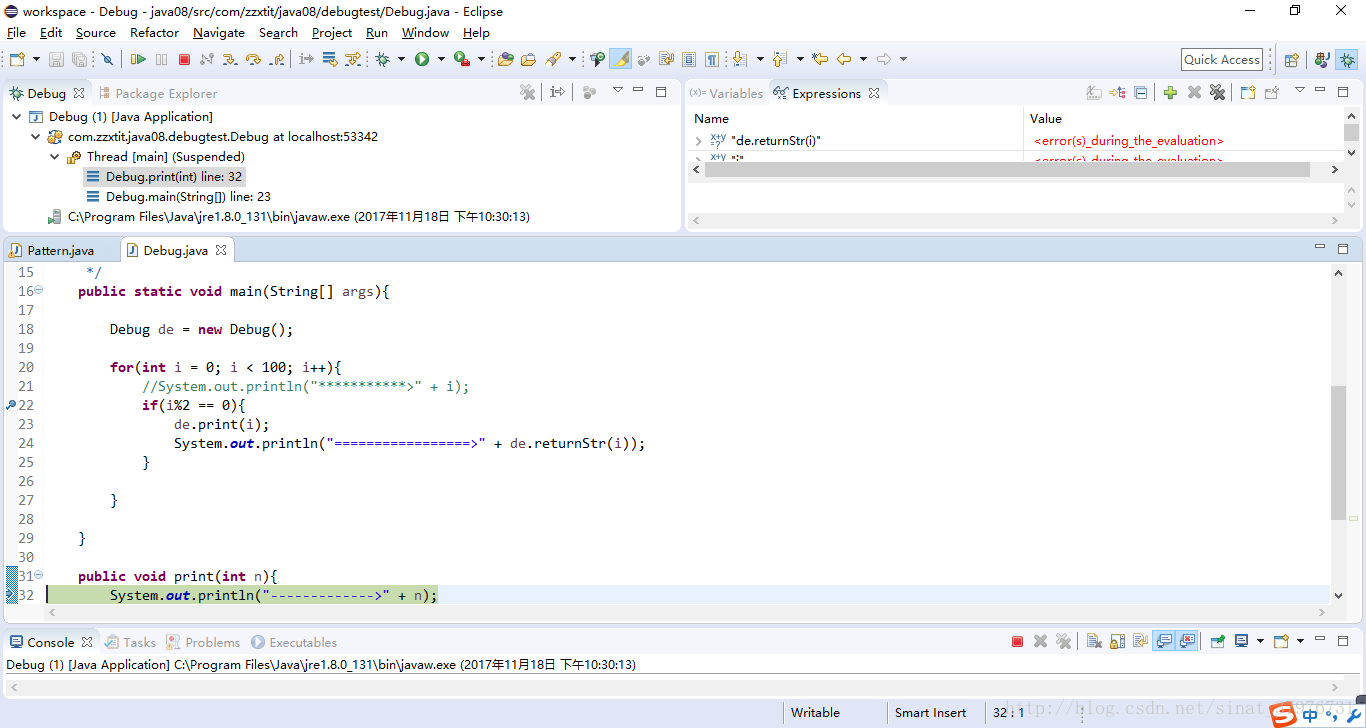The image size is (1366, 728).
Task: Click the editor vertical scrollbar thumb
Action: click(1338, 451)
